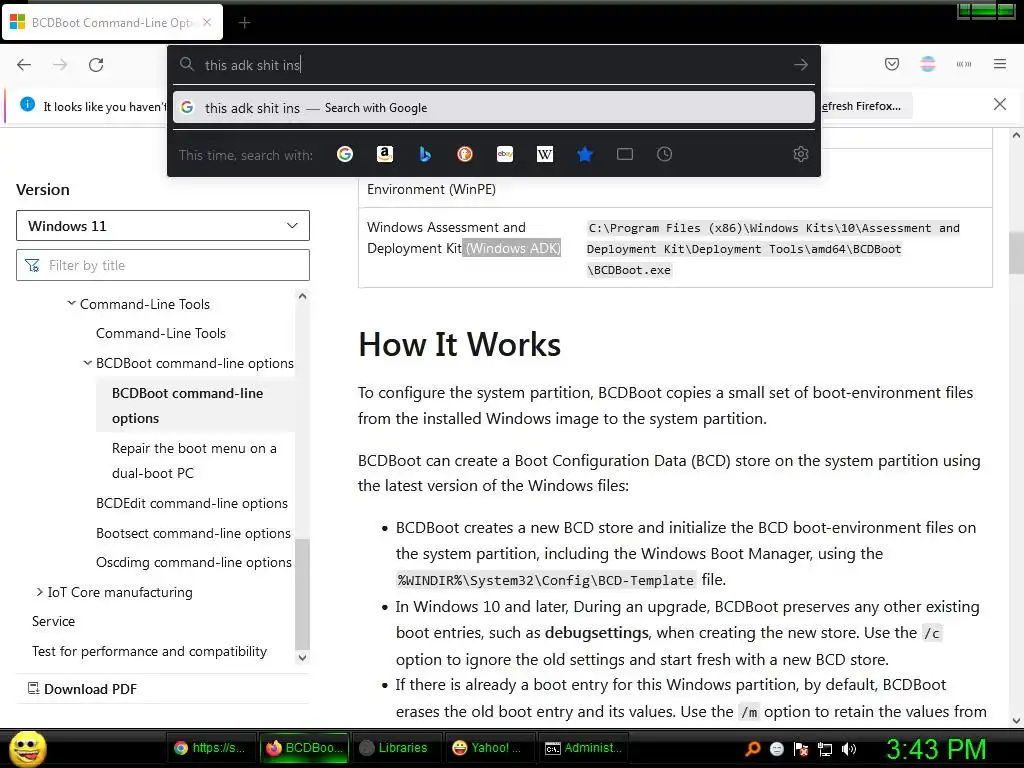Click the /m option code text
The image size is (1024, 768).
748,712
